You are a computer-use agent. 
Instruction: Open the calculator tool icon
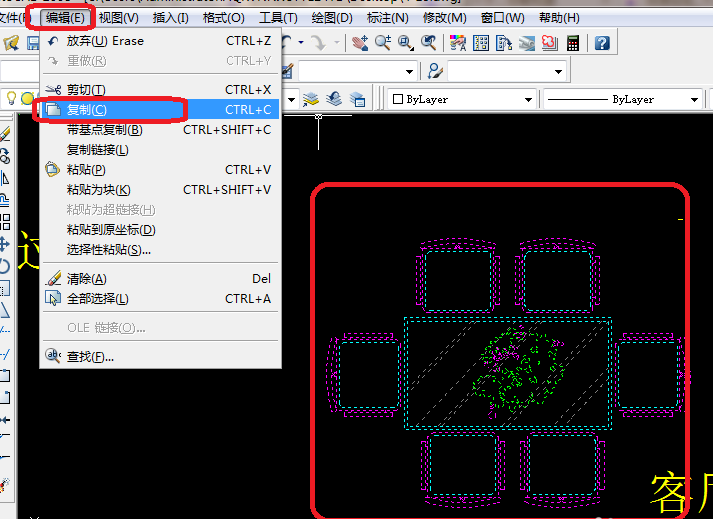pyautogui.click(x=573, y=42)
